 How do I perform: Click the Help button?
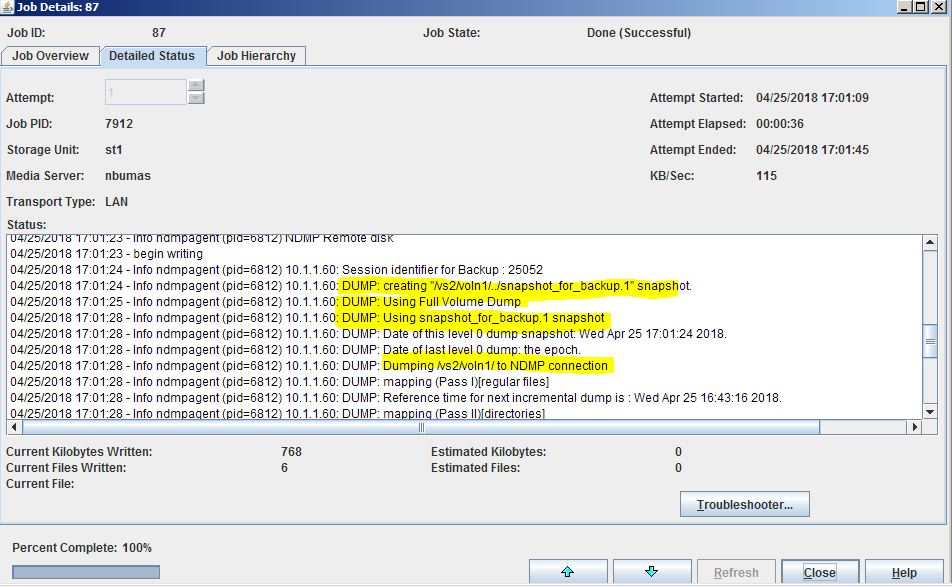click(x=903, y=570)
